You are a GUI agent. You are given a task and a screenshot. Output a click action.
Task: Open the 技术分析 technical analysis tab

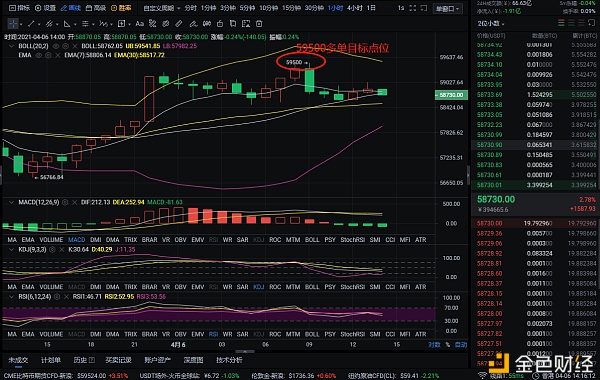click(229, 360)
